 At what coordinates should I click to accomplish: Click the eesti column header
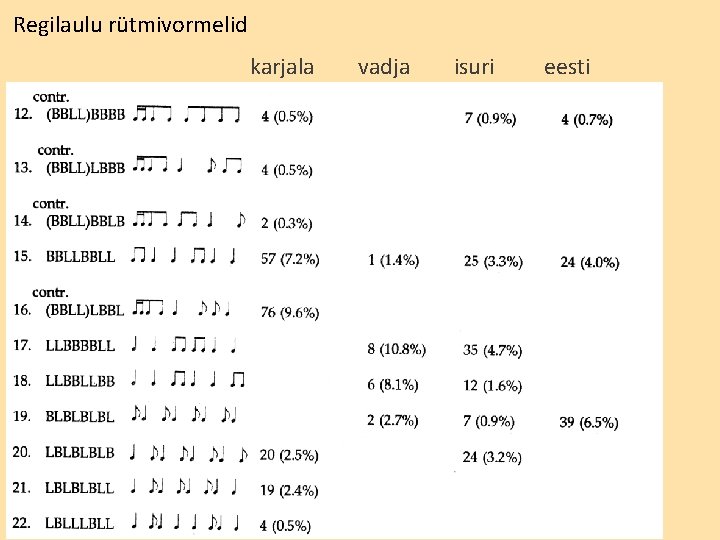[x=567, y=67]
